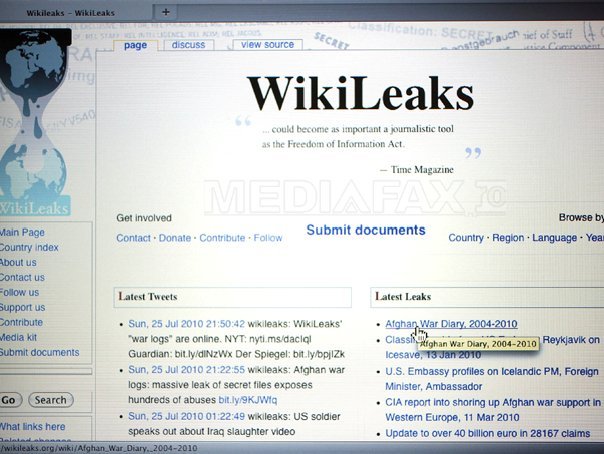604x454 pixels.
Task: Select the page tab
Action: coord(135,45)
